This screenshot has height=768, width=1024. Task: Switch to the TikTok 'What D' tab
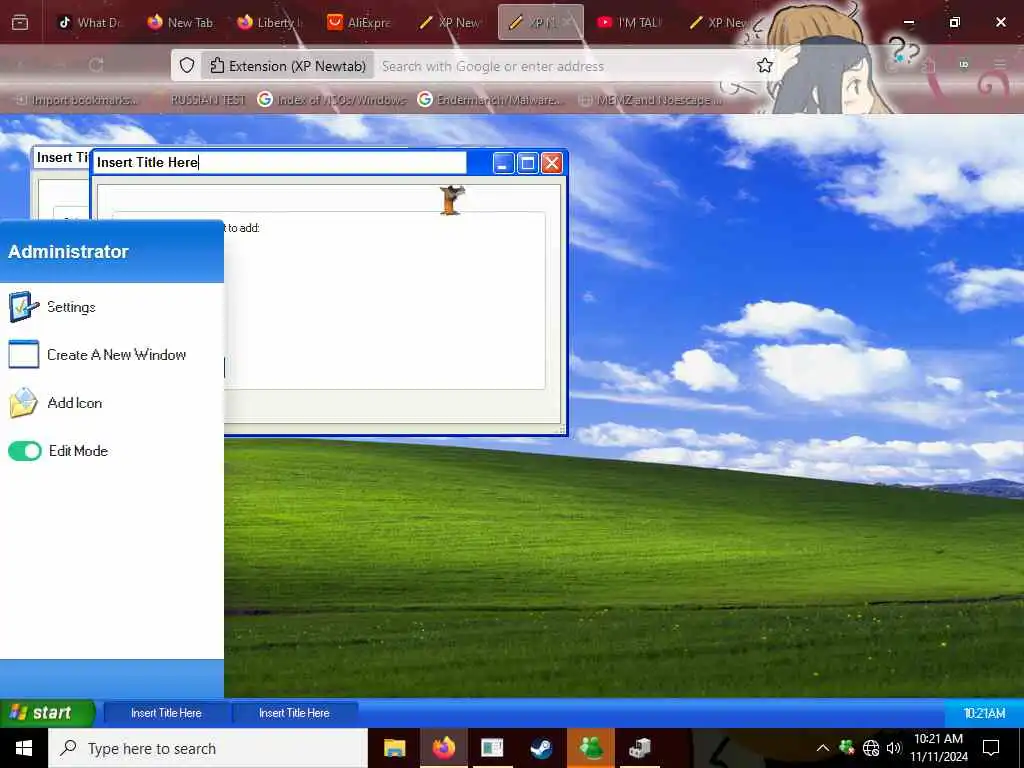[x=88, y=22]
